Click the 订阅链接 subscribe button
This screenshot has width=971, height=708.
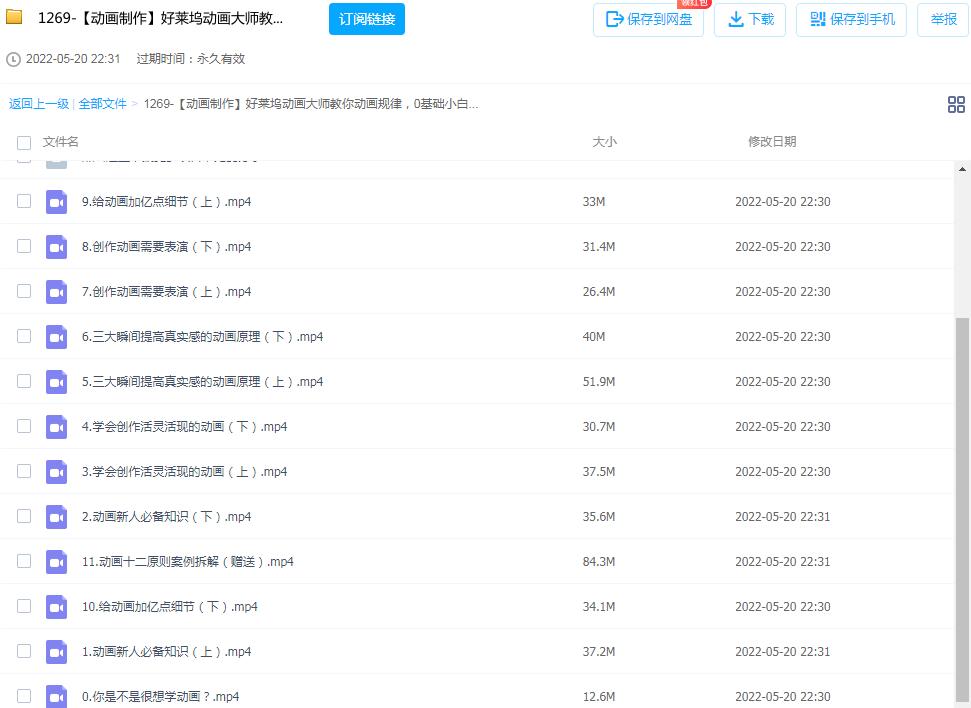pos(367,19)
